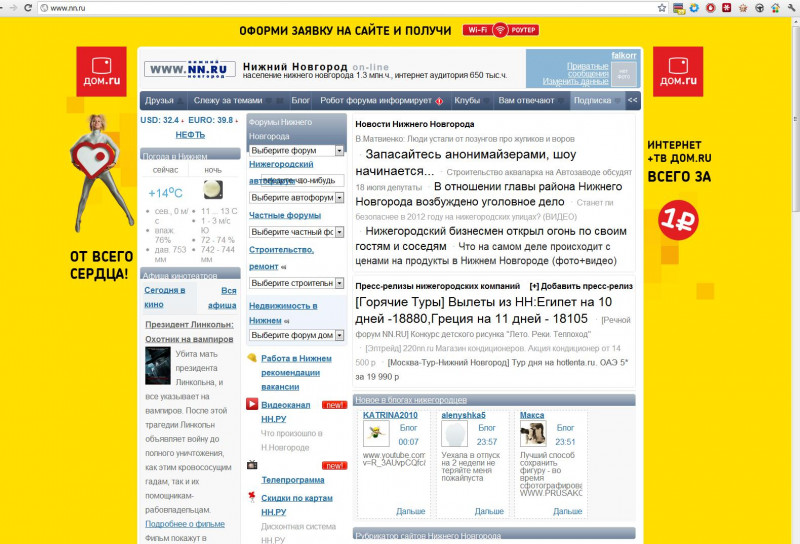Open Макса blog author link

(x=532, y=415)
